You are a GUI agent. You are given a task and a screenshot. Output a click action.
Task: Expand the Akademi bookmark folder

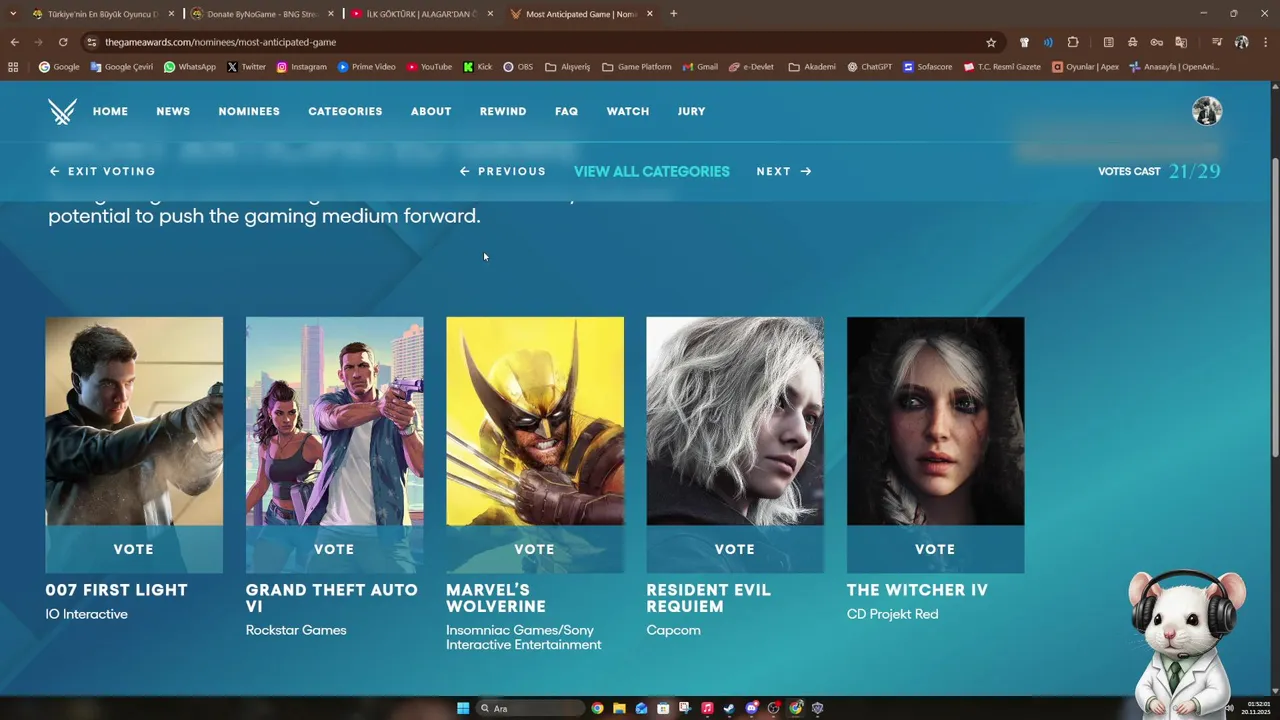(x=812, y=67)
